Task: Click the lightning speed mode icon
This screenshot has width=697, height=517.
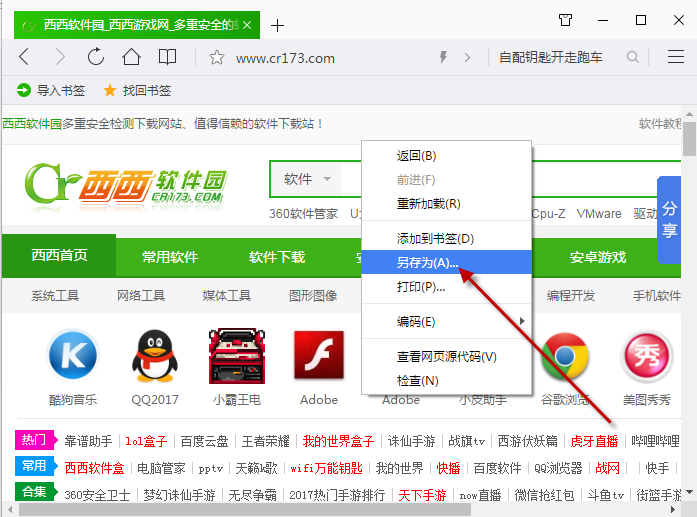Action: pos(443,57)
